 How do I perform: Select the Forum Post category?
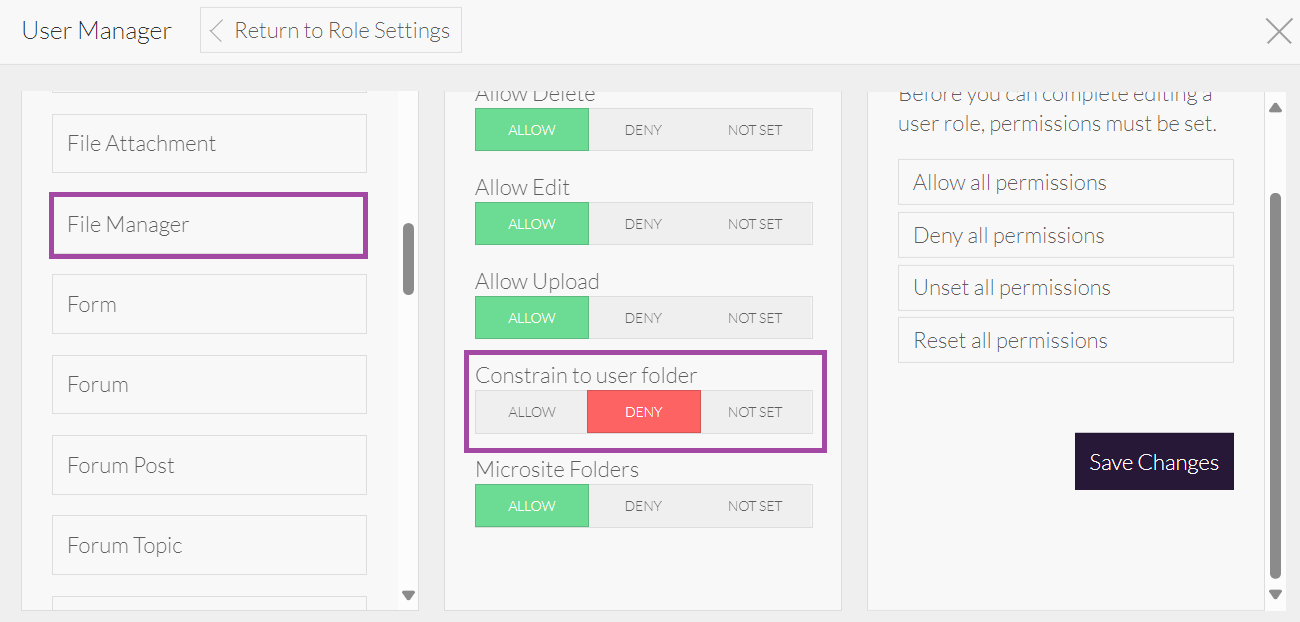208,465
